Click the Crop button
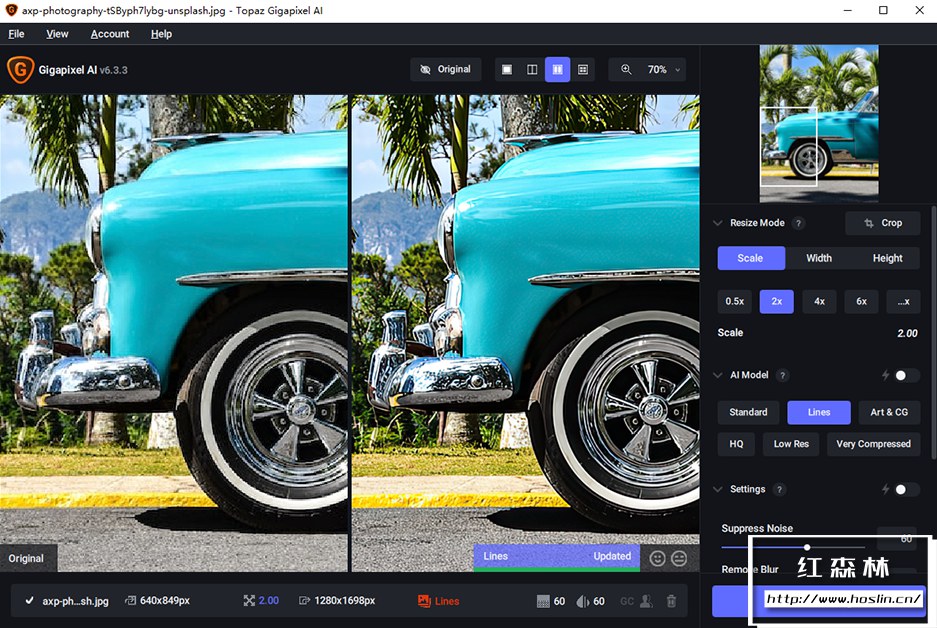The height and width of the screenshot is (628, 937). pyautogui.click(x=882, y=223)
